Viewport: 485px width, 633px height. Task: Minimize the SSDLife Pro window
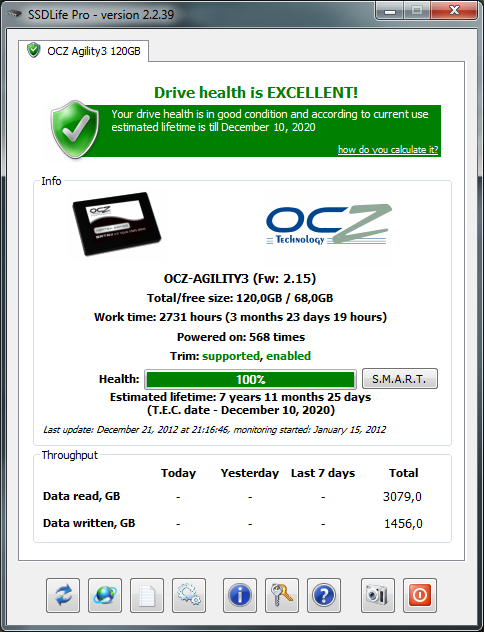point(390,11)
